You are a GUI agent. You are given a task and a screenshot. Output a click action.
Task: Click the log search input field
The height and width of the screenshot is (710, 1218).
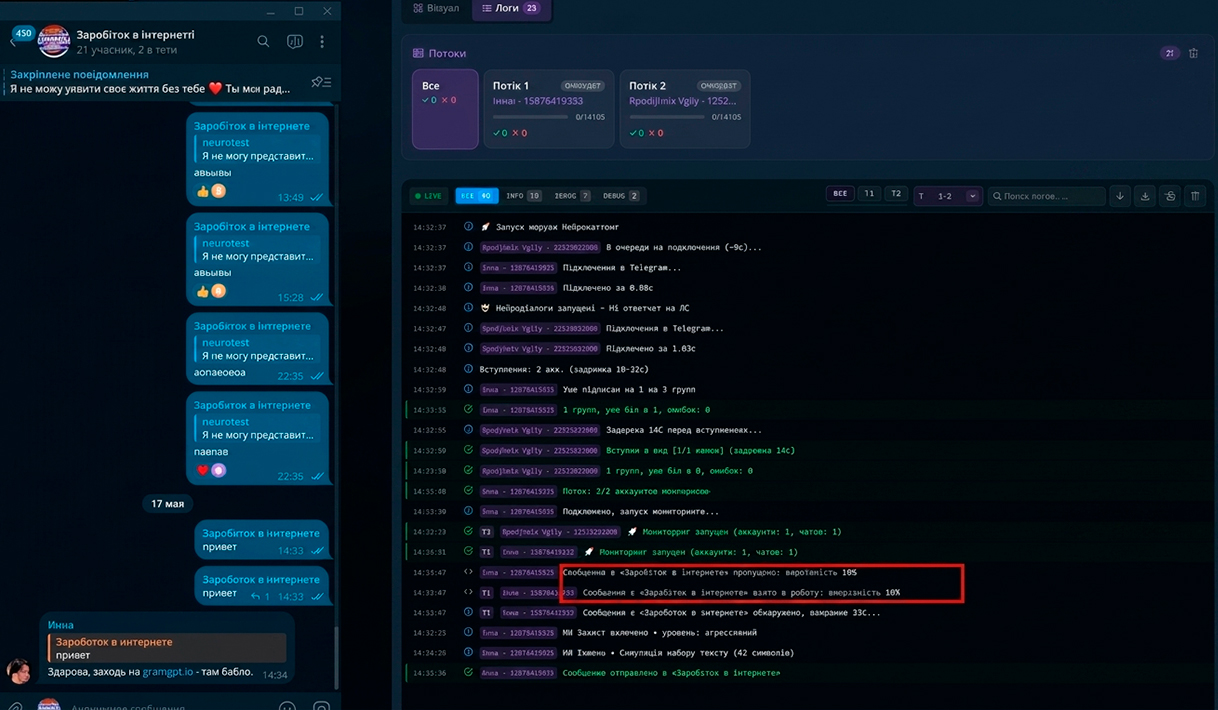point(1046,196)
